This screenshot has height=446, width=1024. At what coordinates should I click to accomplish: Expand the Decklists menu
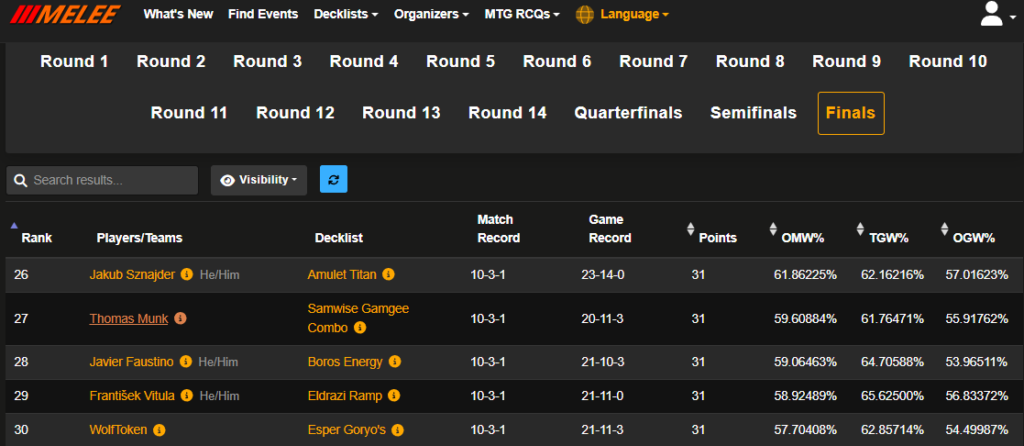point(345,14)
